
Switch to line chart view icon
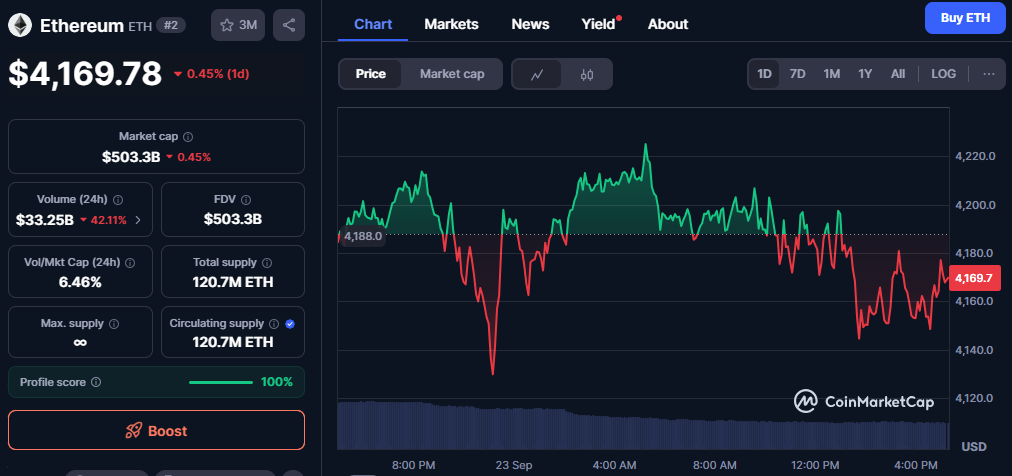point(537,74)
